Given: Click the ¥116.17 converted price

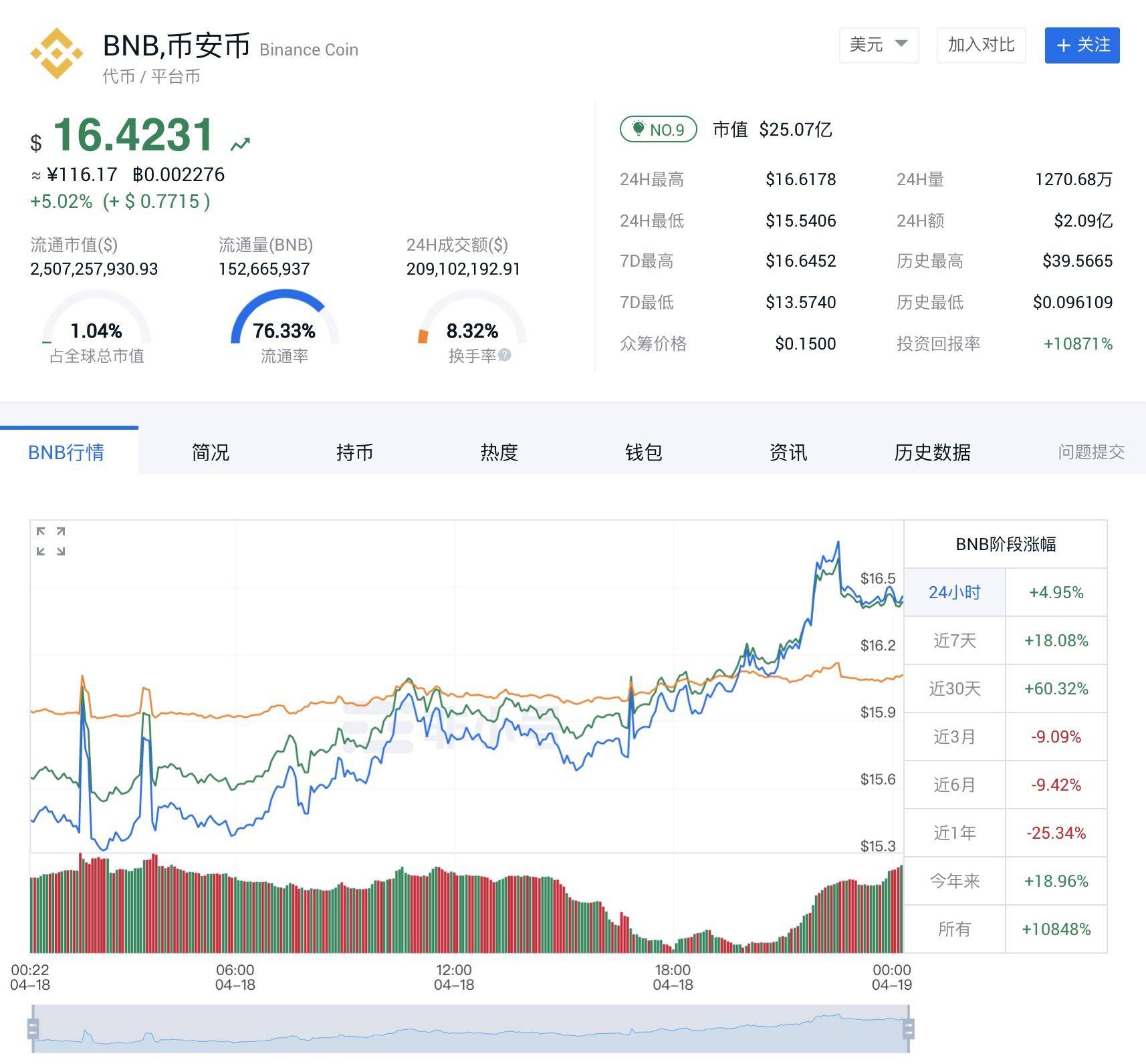Looking at the screenshot, I should (x=82, y=174).
